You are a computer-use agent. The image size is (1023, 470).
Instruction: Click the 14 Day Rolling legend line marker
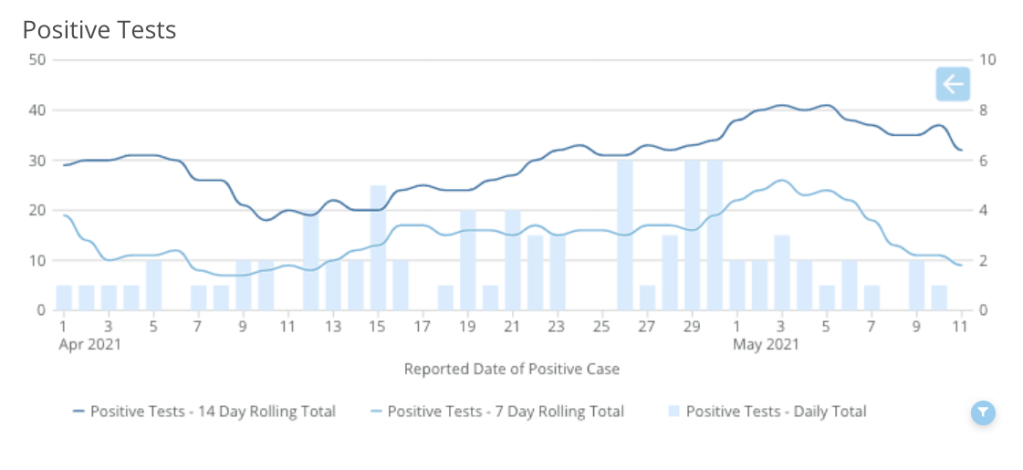79,411
